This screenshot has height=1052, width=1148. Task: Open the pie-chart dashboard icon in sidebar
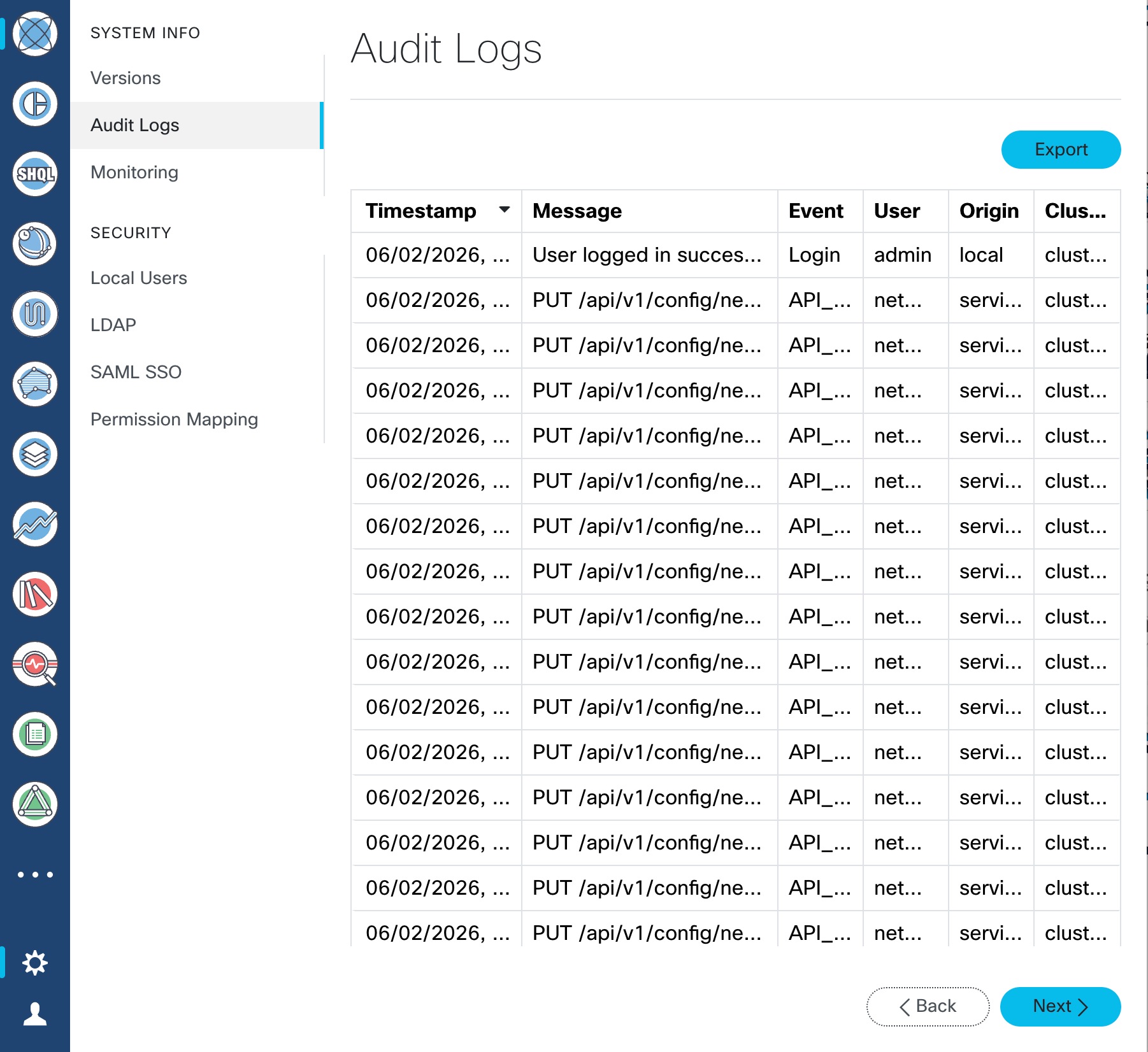(35, 104)
